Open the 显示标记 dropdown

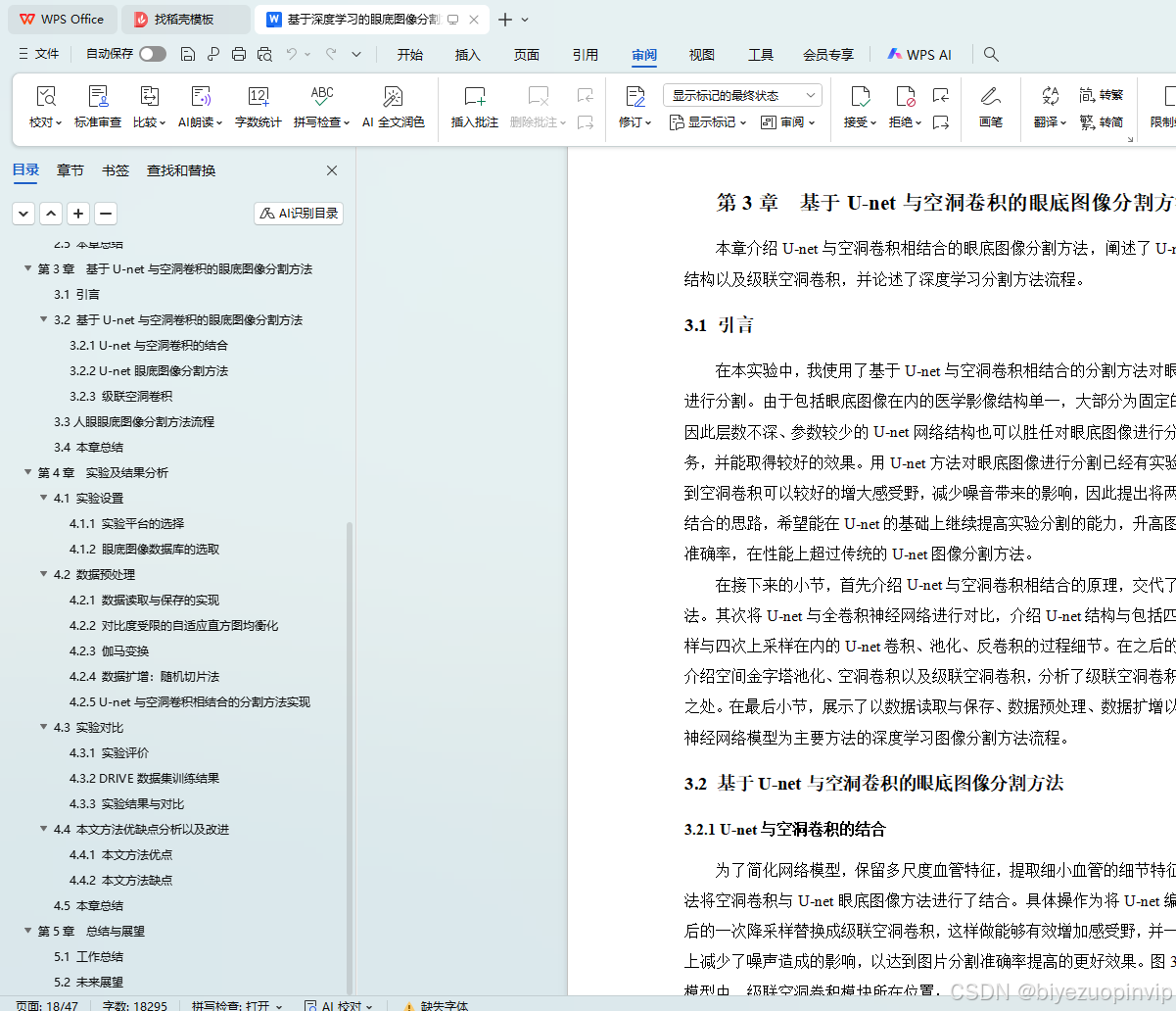point(708,122)
